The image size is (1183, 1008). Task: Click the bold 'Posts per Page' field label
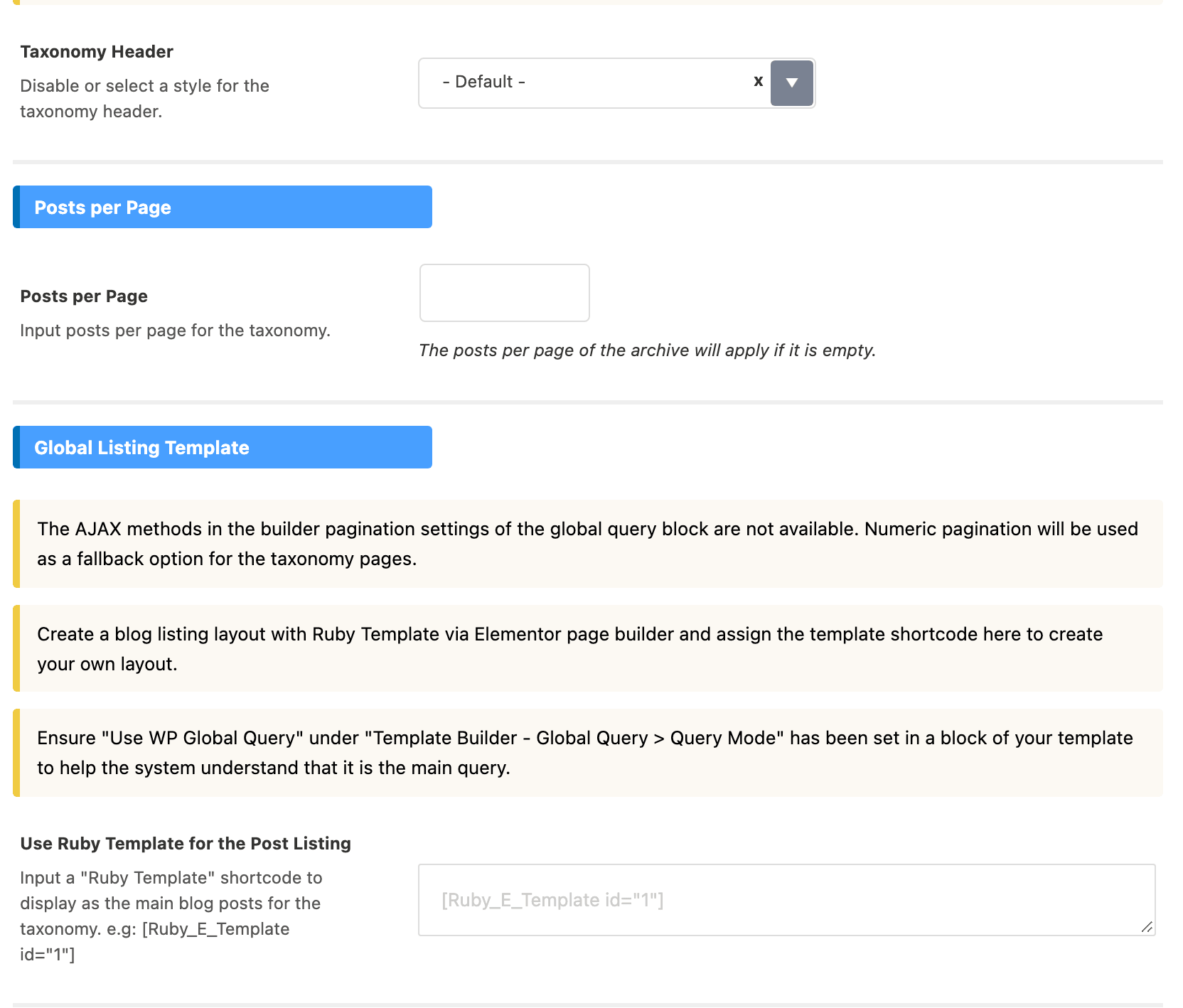[84, 296]
